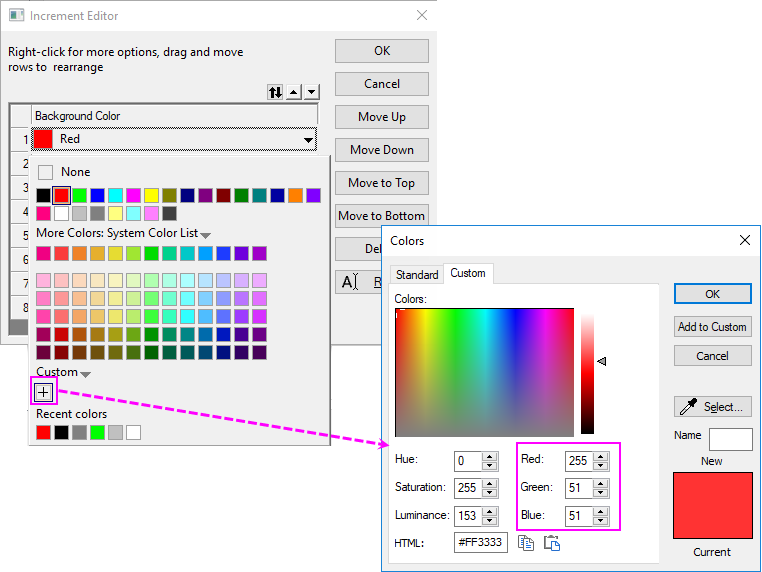Check the None color checkbox
The height and width of the screenshot is (572, 762).
click(45, 172)
